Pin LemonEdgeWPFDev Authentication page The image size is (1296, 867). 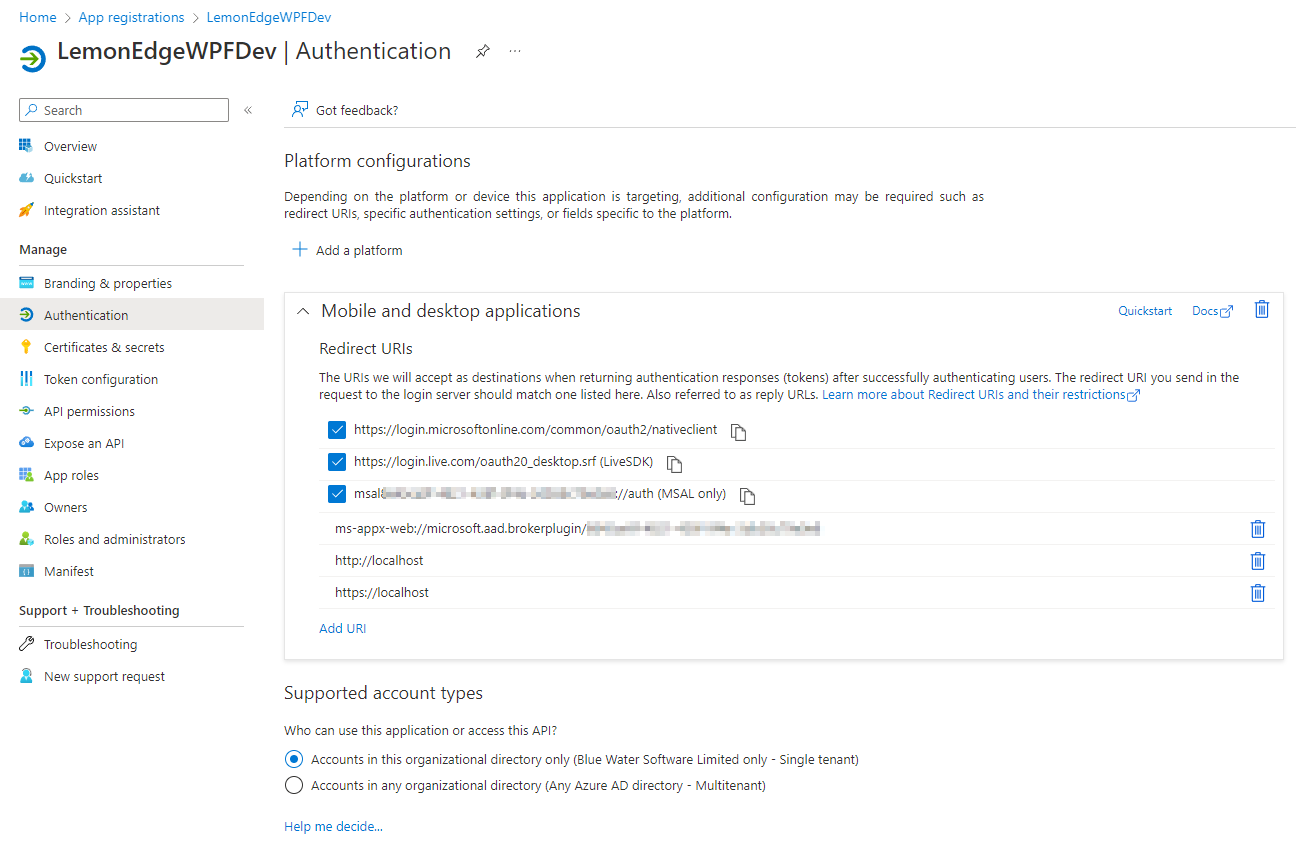tap(483, 51)
